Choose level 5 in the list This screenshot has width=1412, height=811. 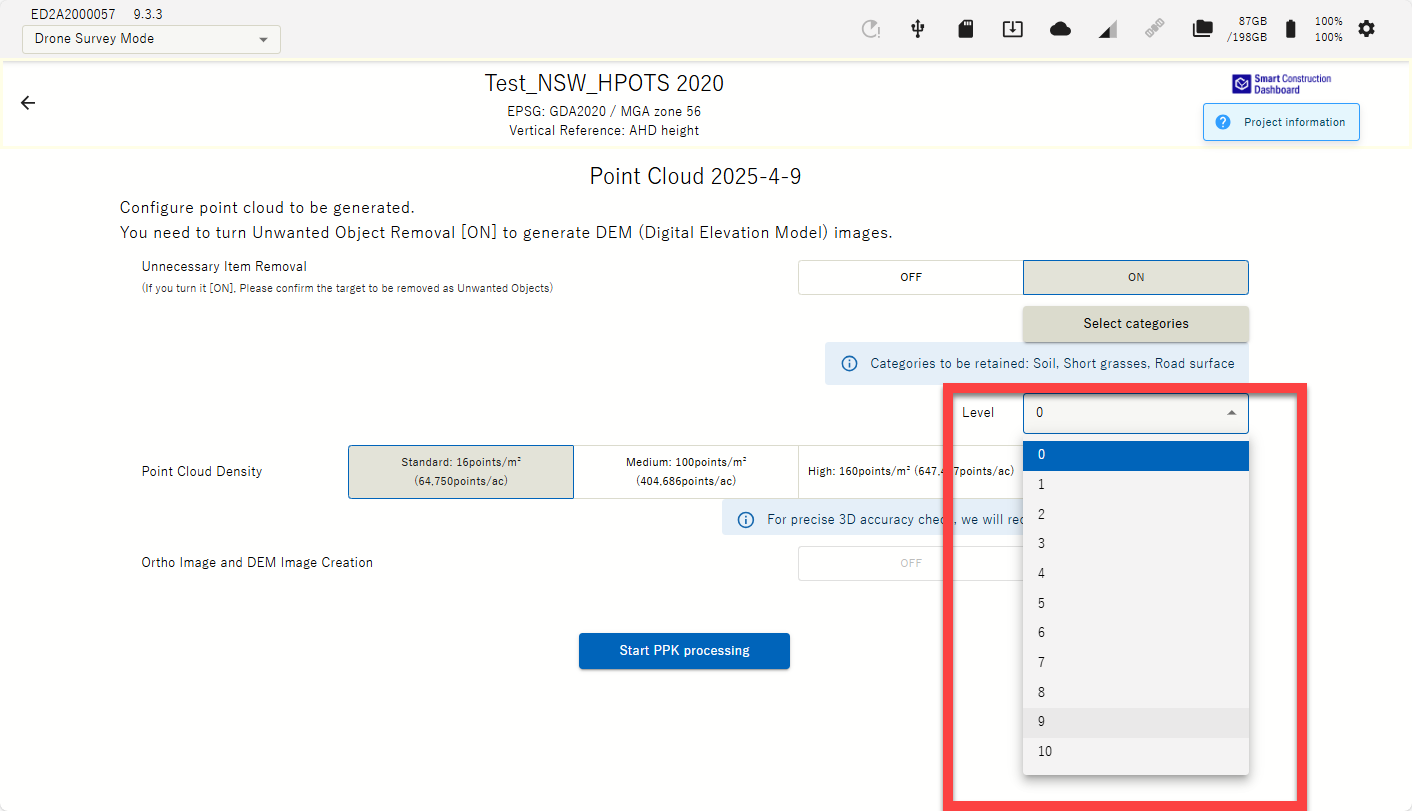(x=1135, y=603)
